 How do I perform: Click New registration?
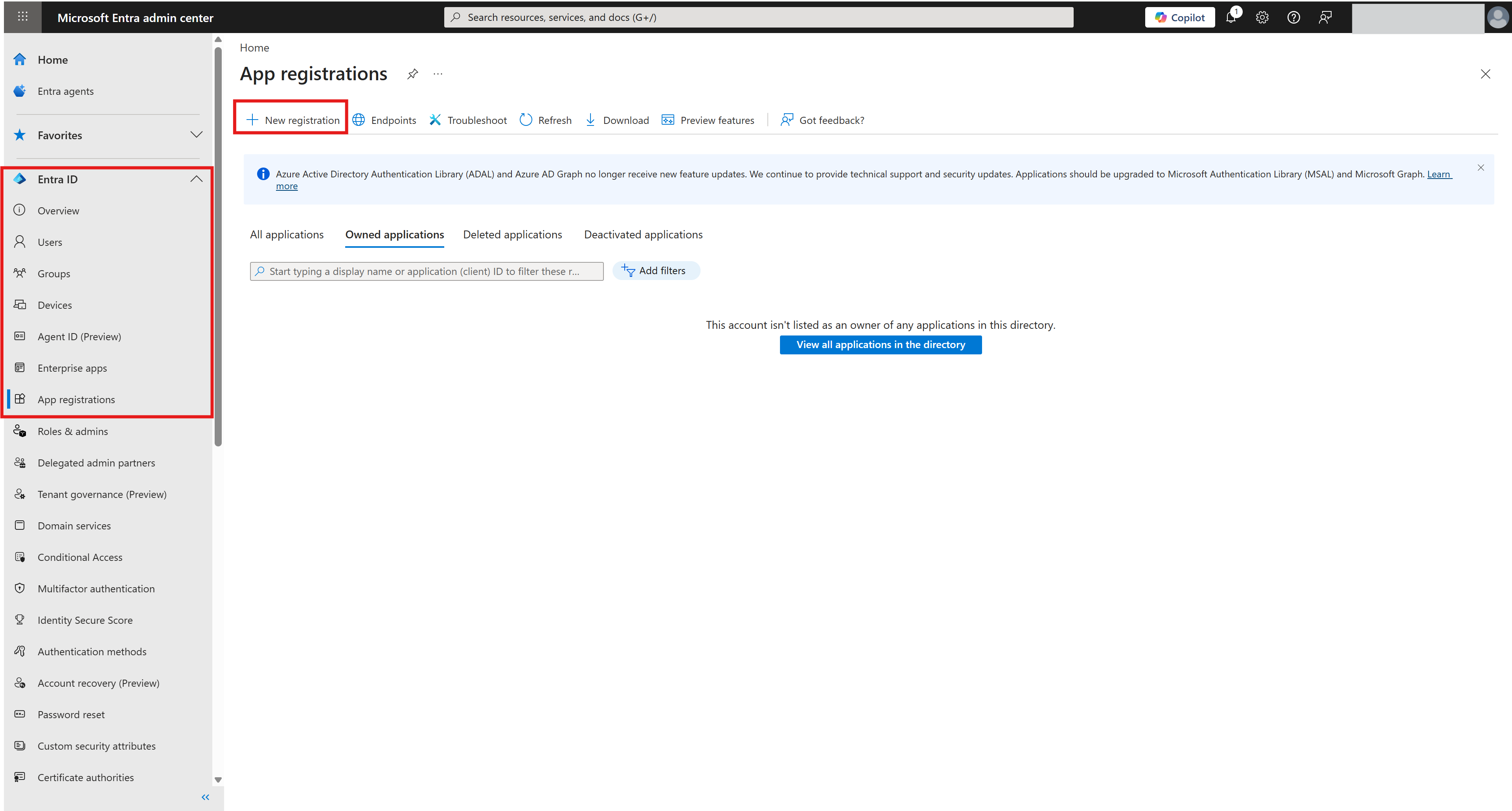click(x=292, y=120)
